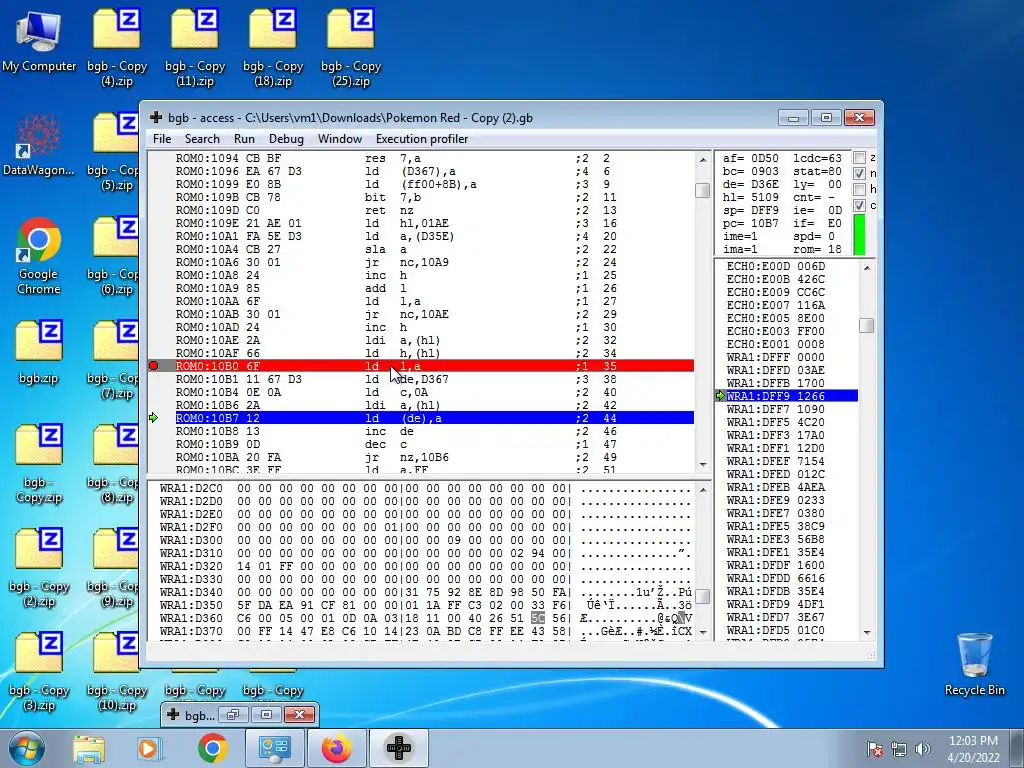Click the lcdc=63 register value
The height and width of the screenshot is (768, 1024).
pyautogui.click(x=817, y=158)
